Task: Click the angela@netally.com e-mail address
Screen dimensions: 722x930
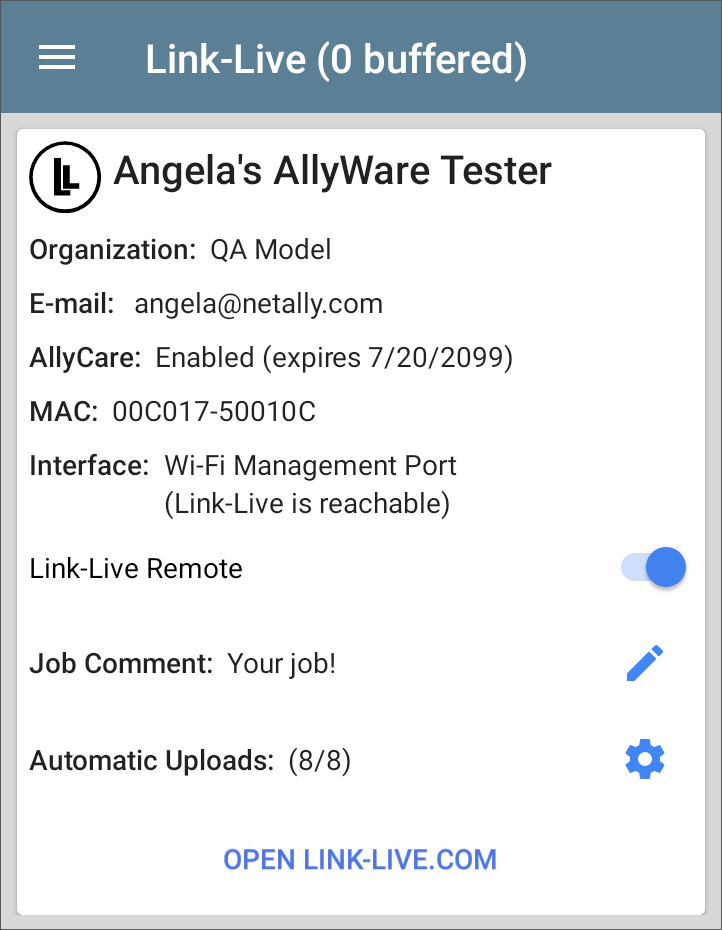Action: point(258,303)
